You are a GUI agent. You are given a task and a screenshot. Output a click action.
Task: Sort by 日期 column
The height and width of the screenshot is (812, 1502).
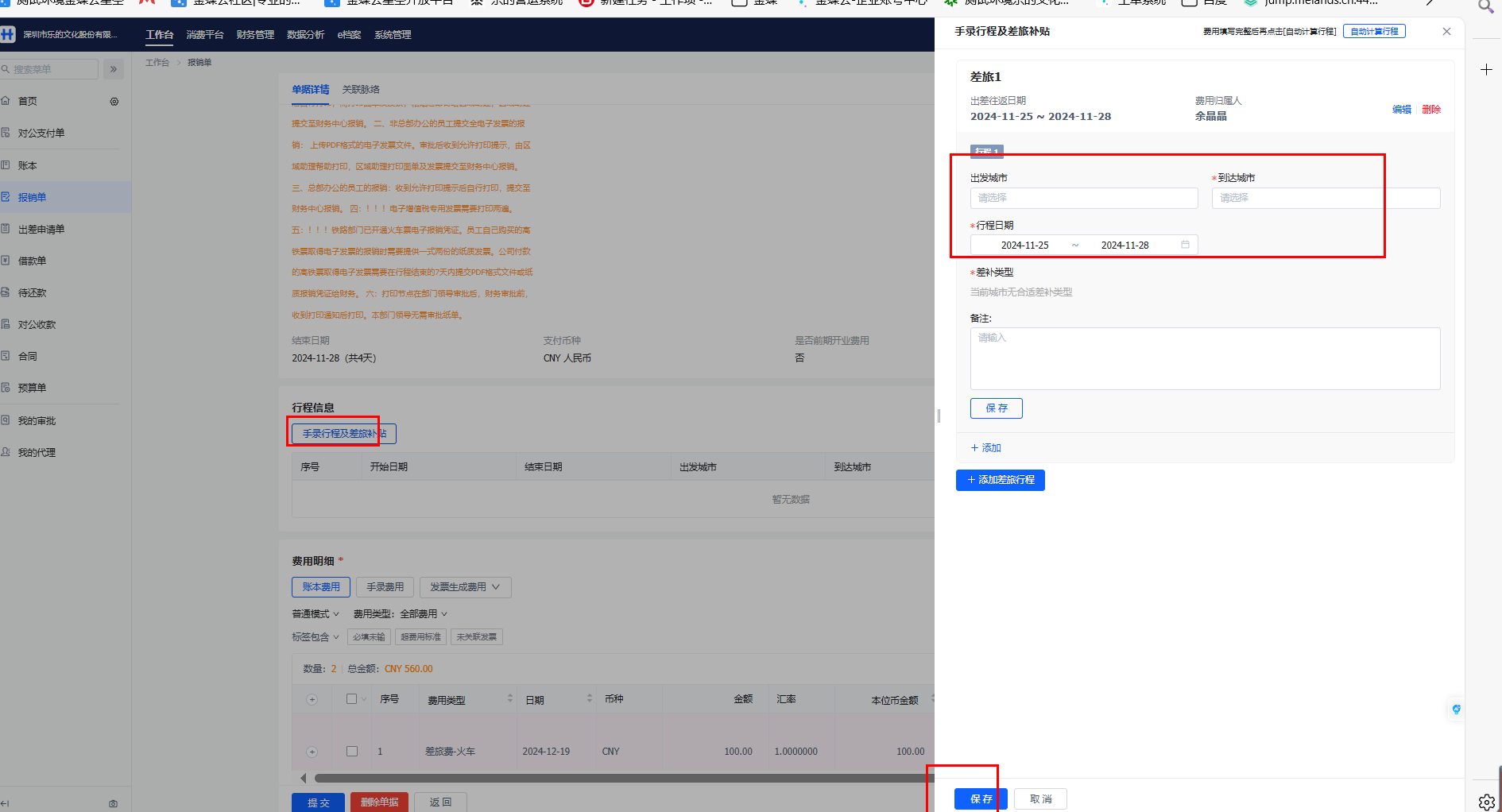589,698
